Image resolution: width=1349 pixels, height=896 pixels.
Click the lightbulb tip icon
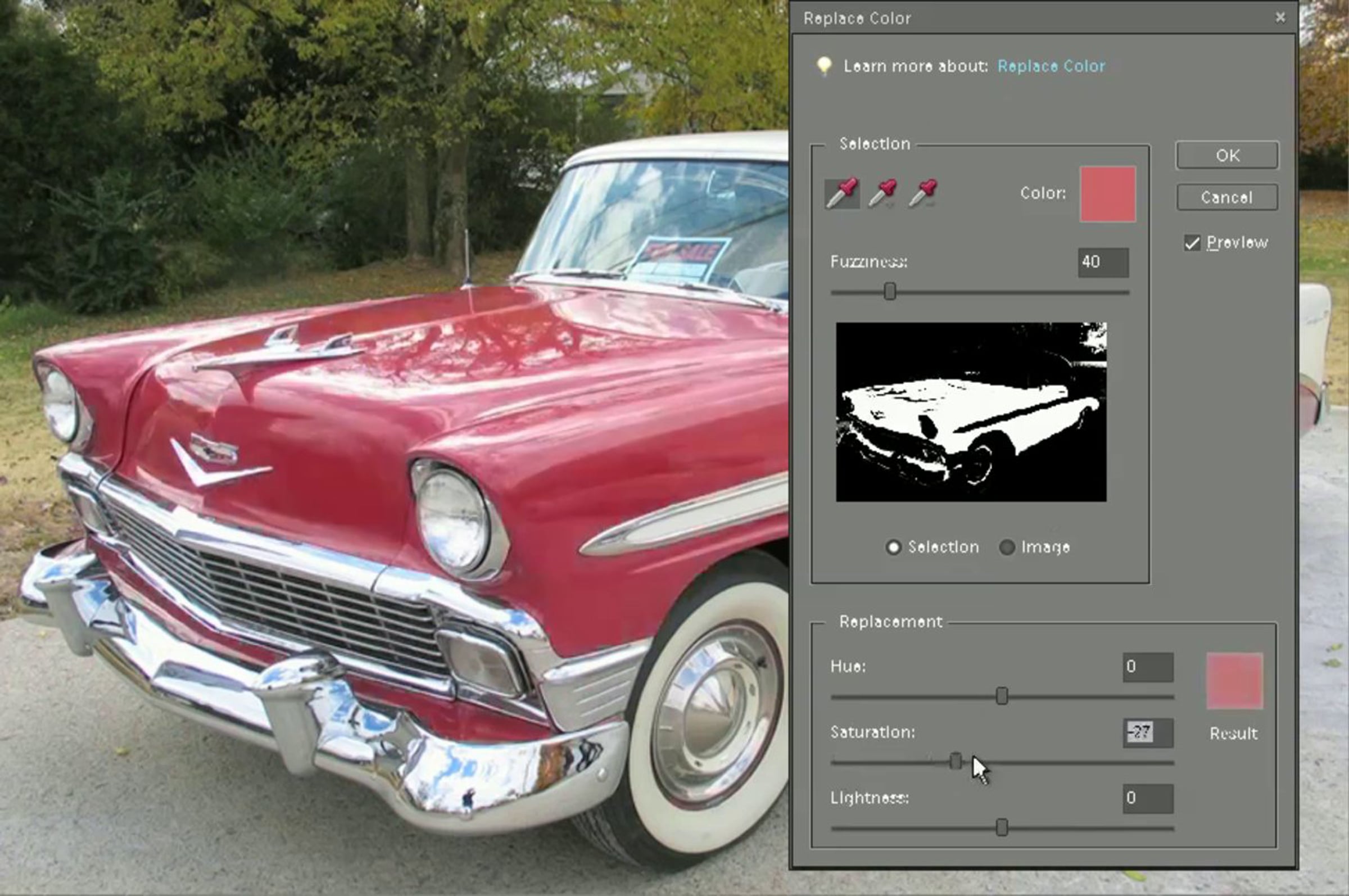pyautogui.click(x=823, y=66)
